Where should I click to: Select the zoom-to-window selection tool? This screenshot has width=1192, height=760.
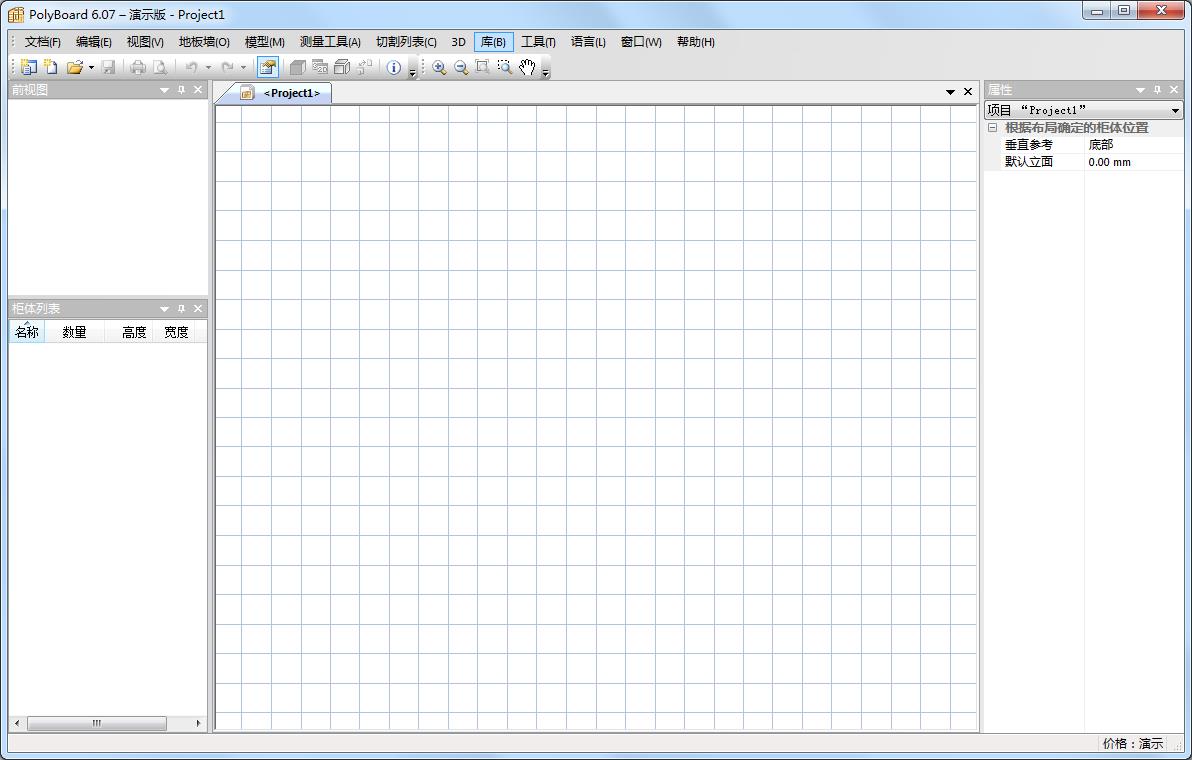click(x=505, y=67)
